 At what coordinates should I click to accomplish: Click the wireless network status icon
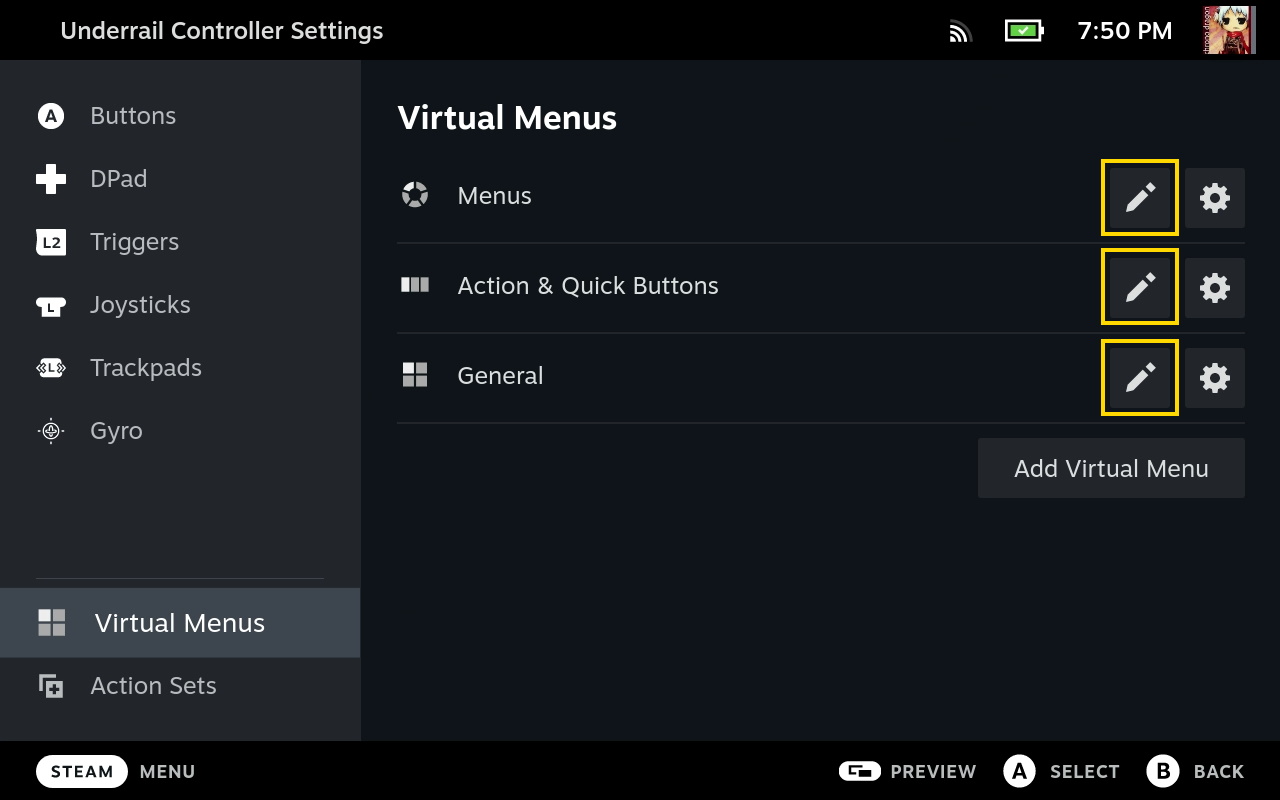960,32
